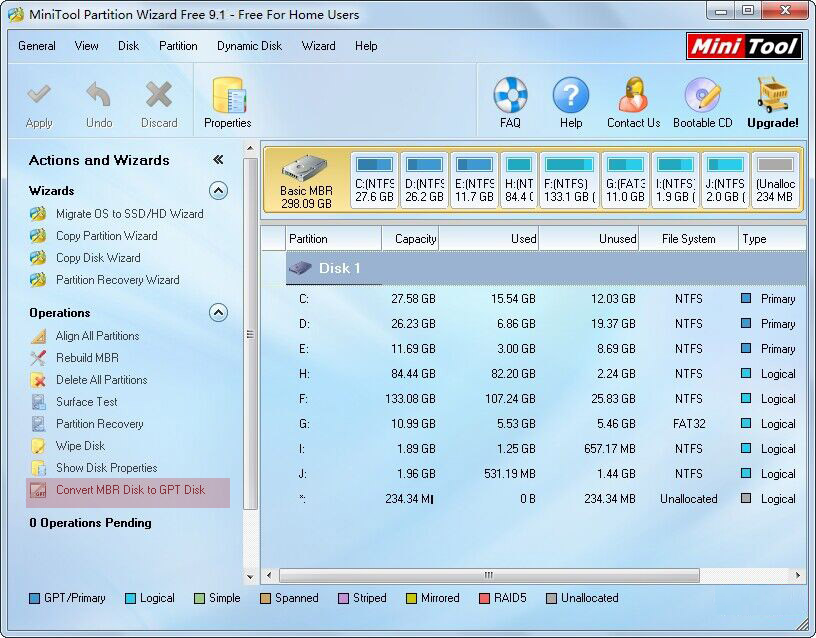Image resolution: width=816 pixels, height=638 pixels.
Task: Click the Upgrade shopping cart icon
Action: (773, 98)
